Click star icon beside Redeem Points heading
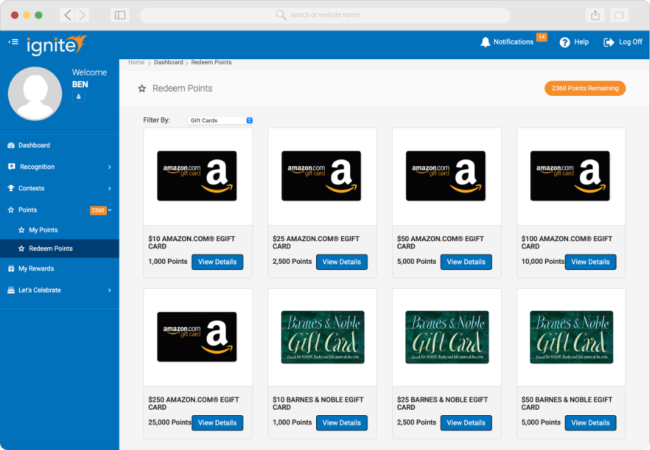Screen dimensions: 650x450 click(142, 89)
